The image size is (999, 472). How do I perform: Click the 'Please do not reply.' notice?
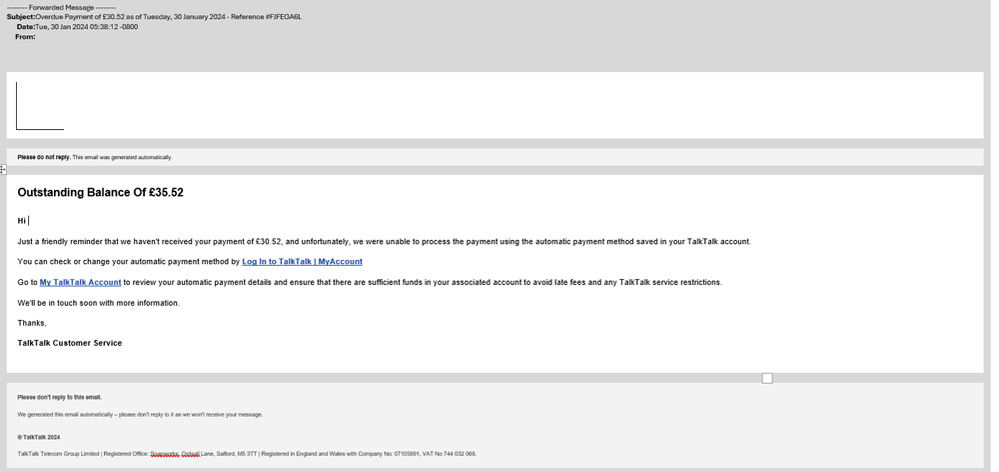(95, 157)
